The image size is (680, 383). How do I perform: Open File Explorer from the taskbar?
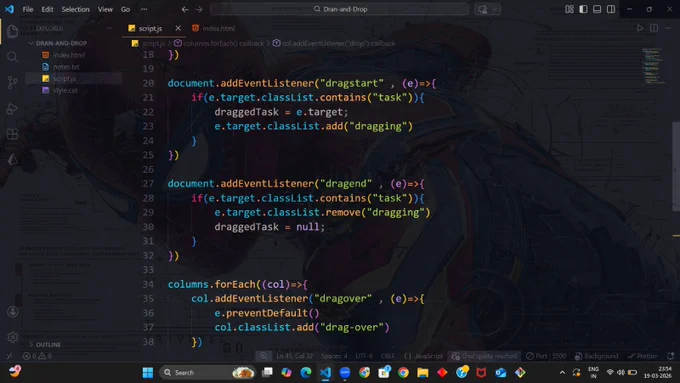(x=423, y=373)
